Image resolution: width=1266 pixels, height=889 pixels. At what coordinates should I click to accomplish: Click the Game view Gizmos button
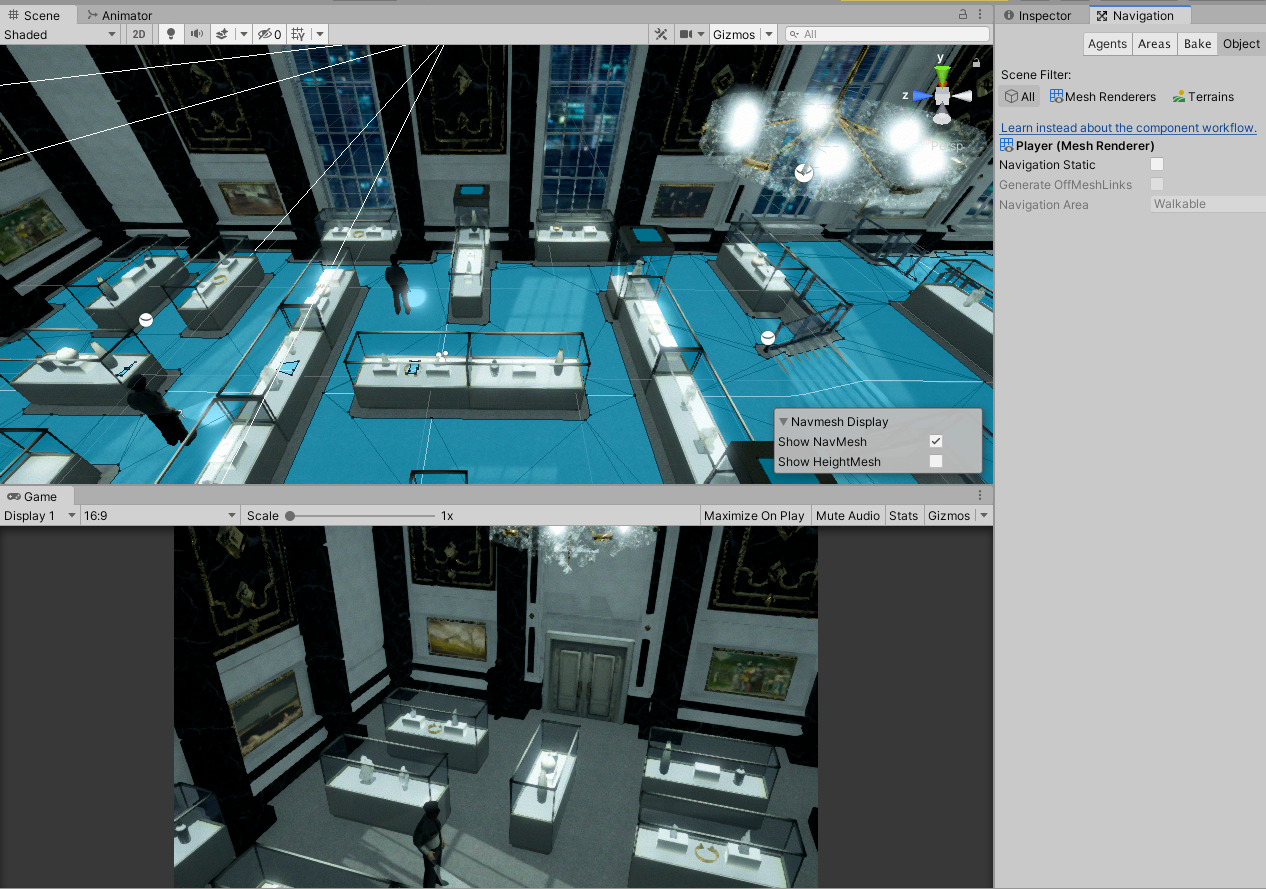[949, 516]
